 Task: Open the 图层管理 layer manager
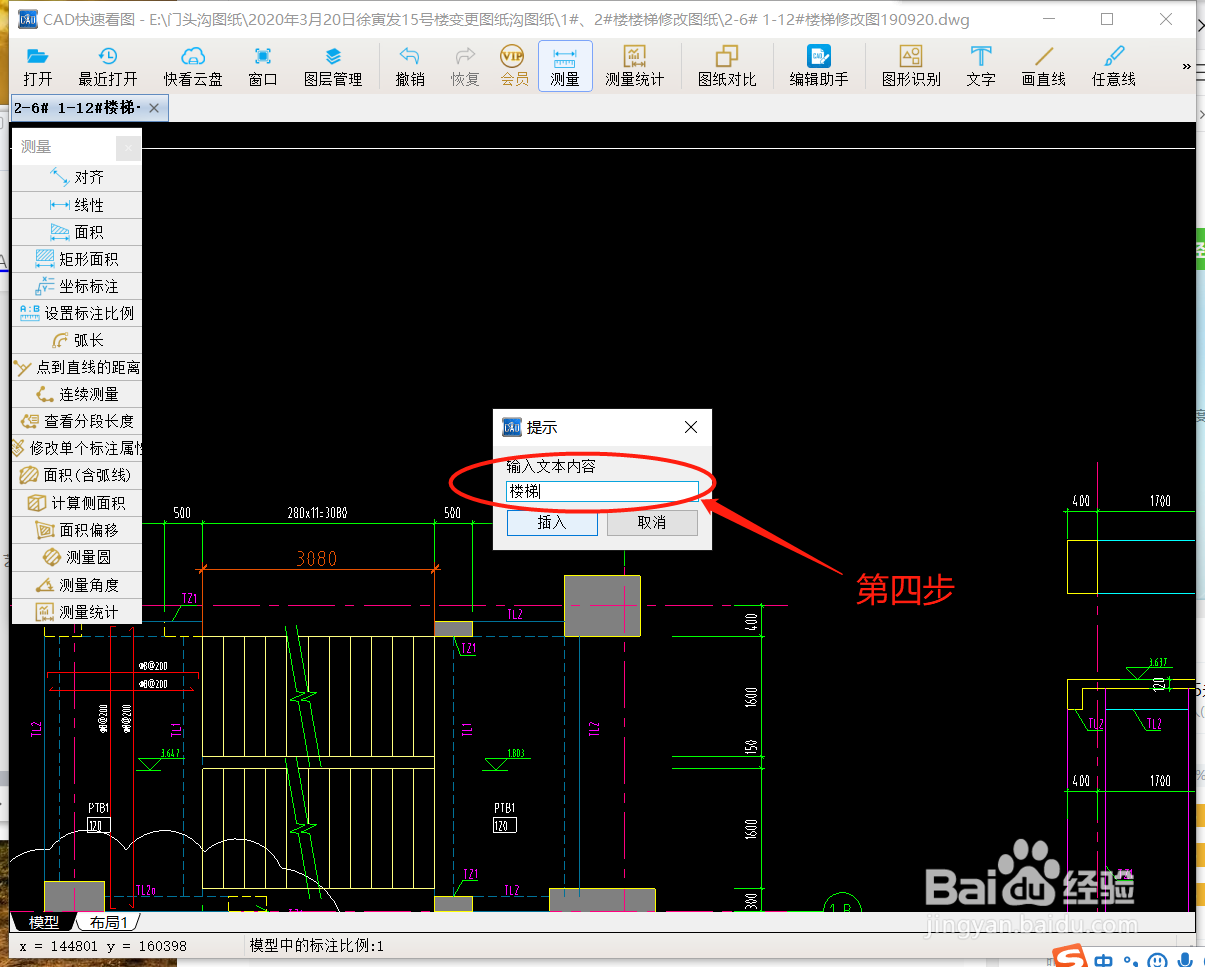[334, 66]
